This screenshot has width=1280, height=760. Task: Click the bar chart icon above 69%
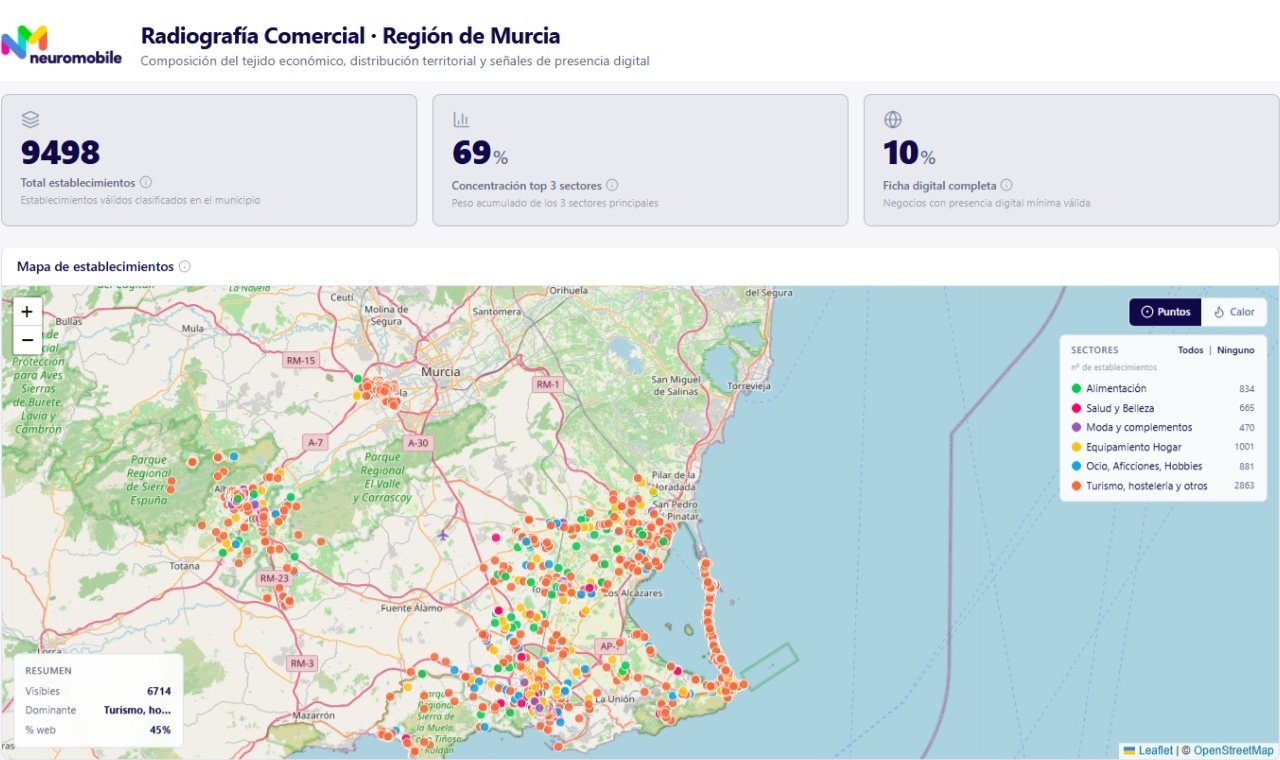coord(461,120)
